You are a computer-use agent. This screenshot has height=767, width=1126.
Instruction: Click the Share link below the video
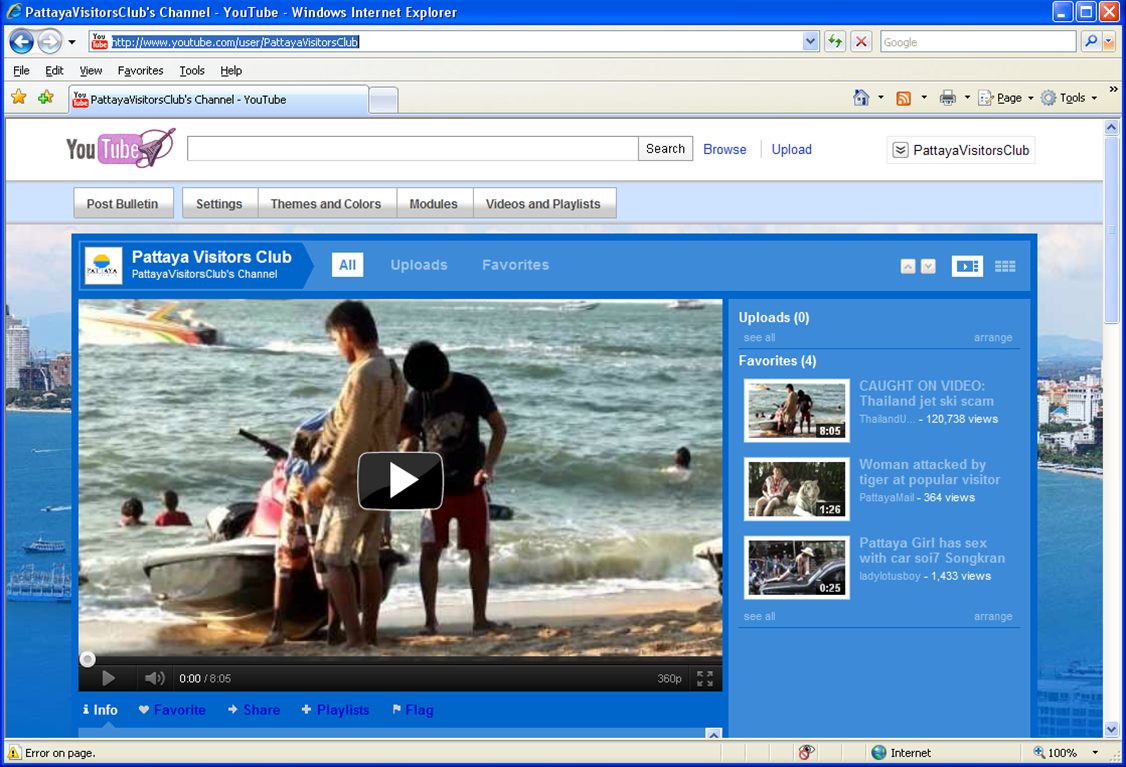254,710
